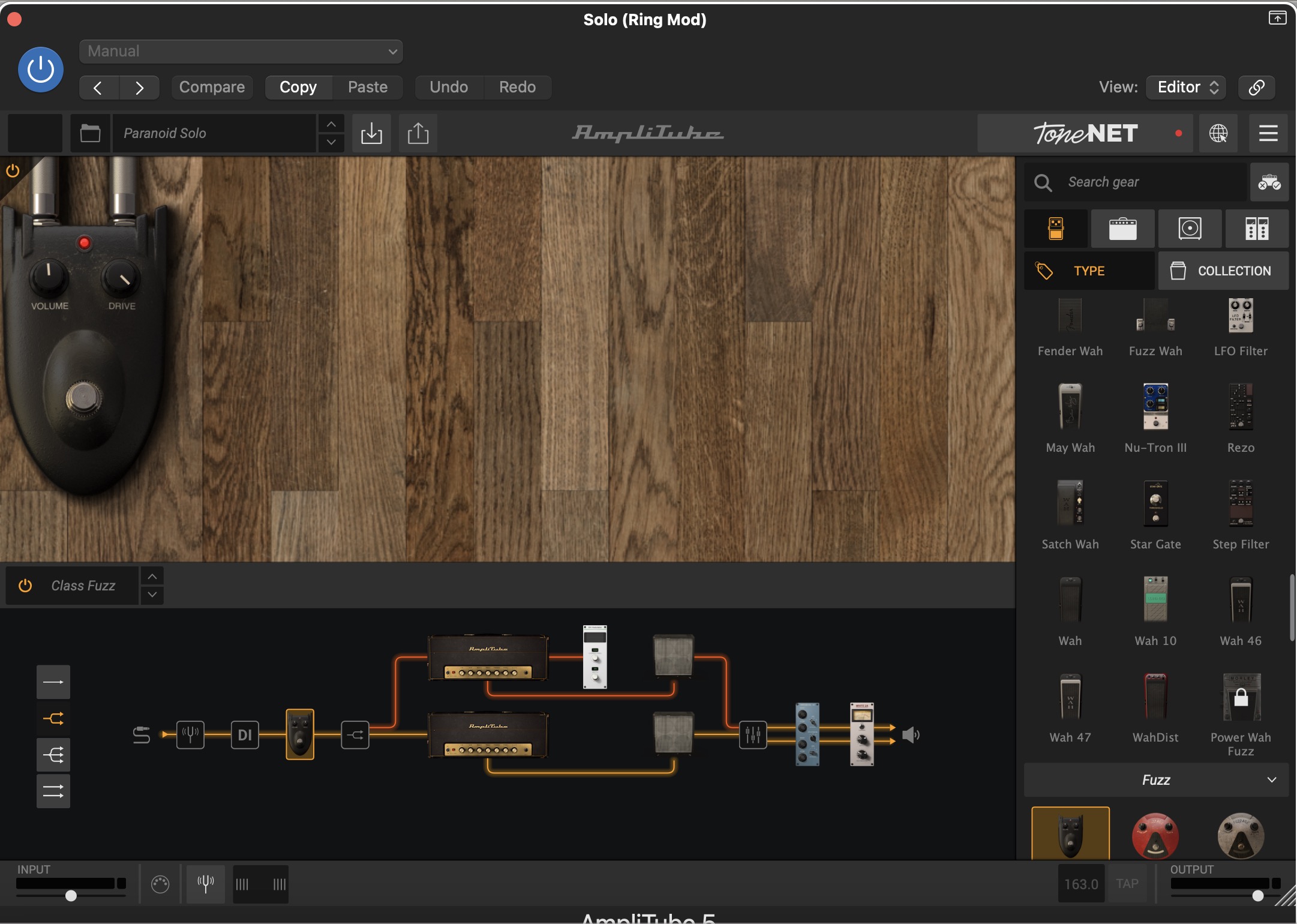Open the View Editor dropdown
This screenshot has height=924, width=1297.
(x=1187, y=88)
